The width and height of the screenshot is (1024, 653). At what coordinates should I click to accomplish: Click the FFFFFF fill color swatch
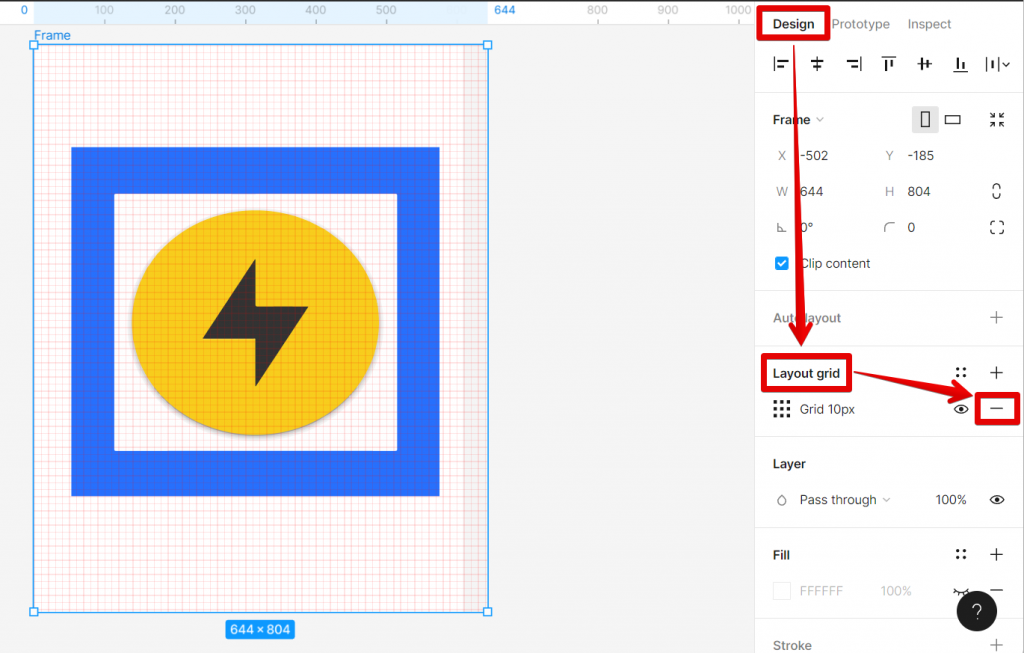[x=781, y=591]
